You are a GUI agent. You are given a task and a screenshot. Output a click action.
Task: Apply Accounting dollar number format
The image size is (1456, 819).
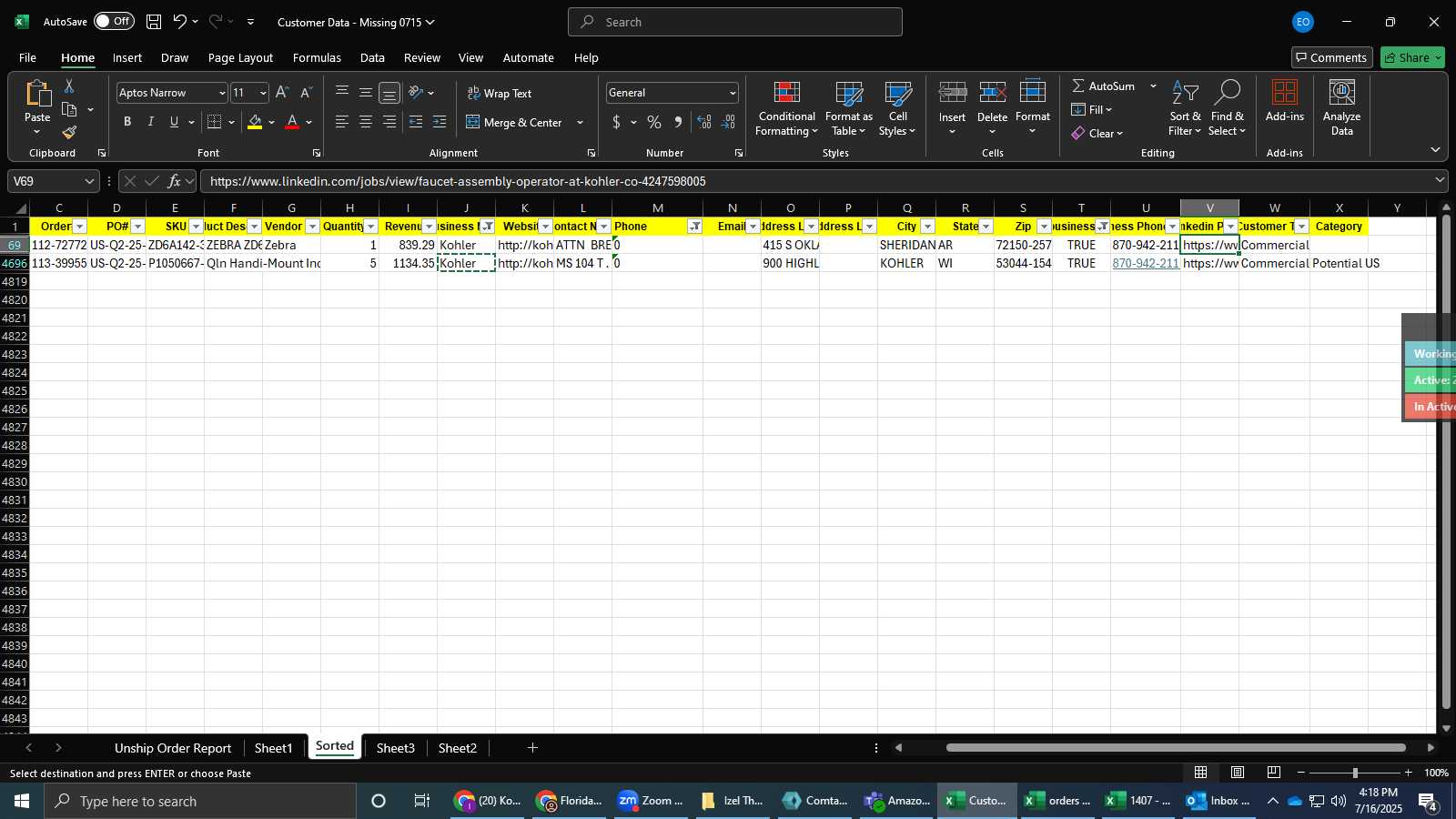click(616, 122)
